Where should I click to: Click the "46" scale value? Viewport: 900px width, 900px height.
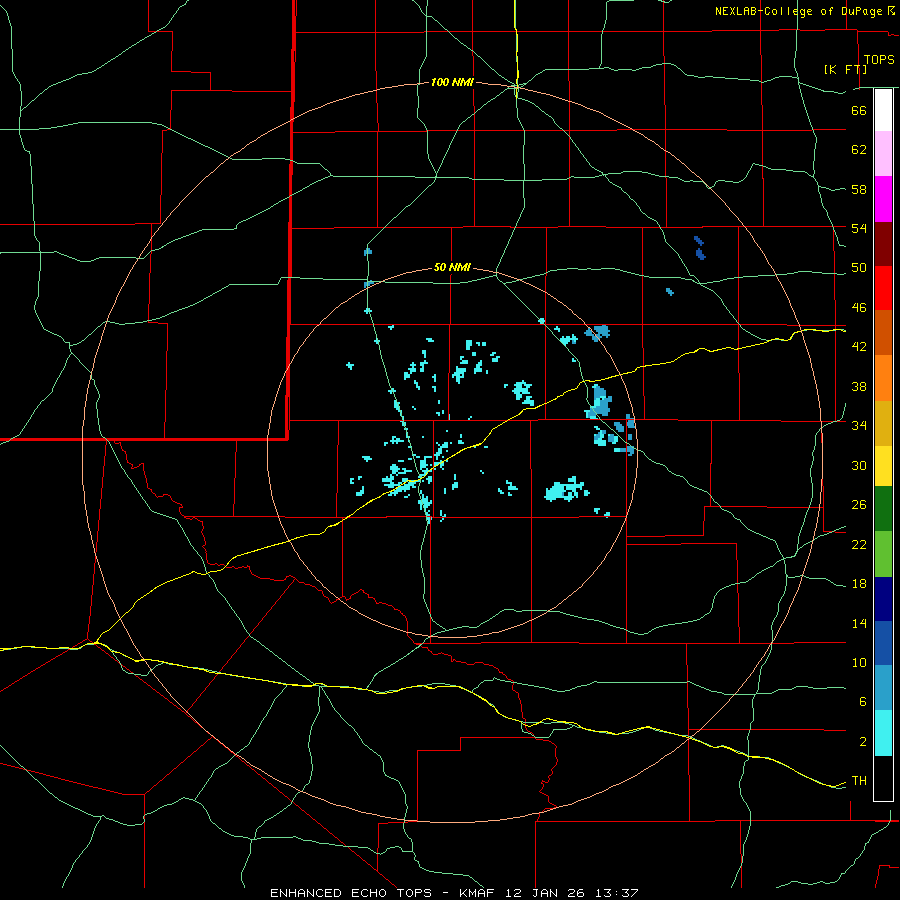pyautogui.click(x=859, y=308)
